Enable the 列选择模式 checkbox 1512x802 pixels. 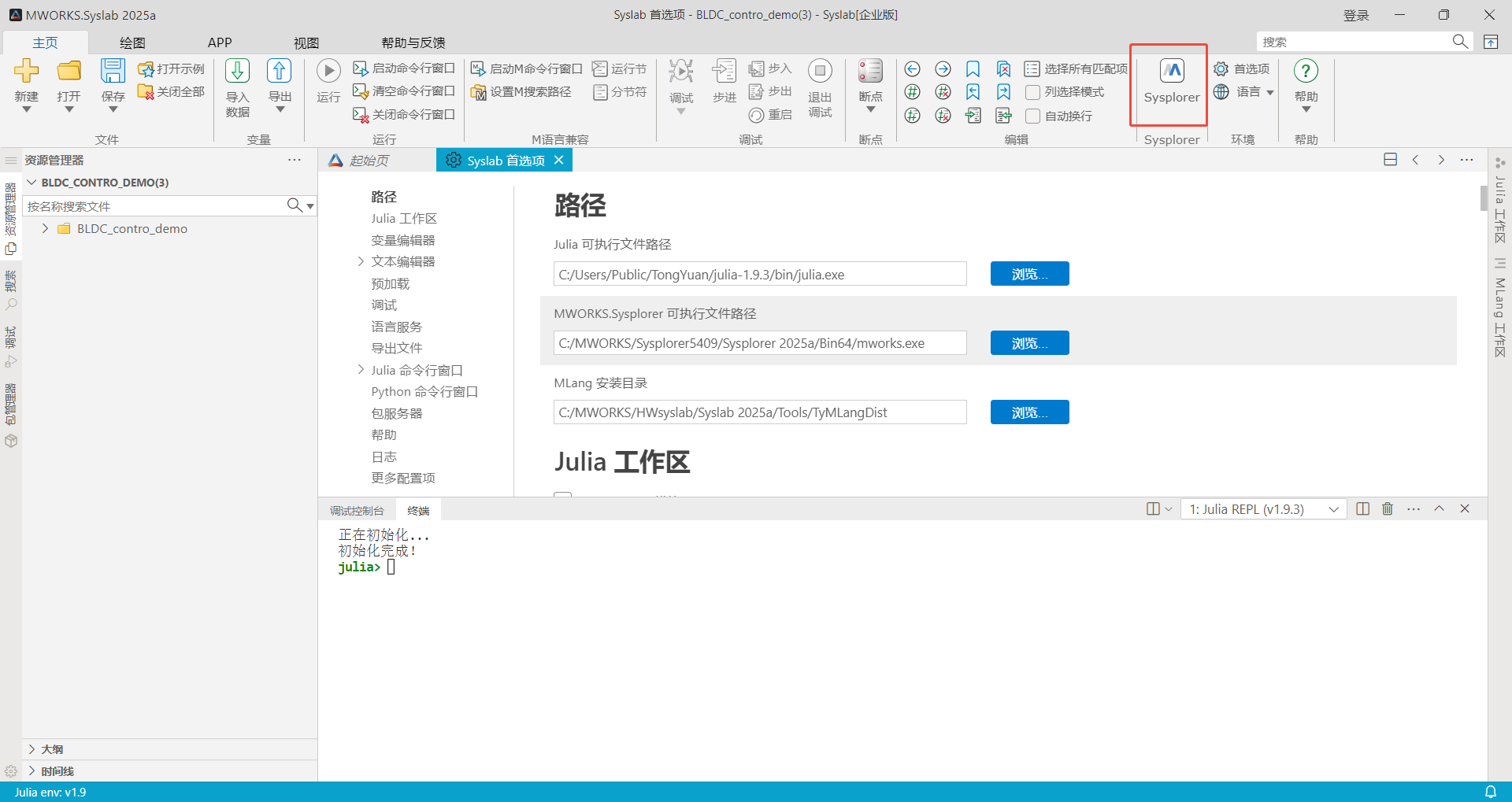pos(1032,92)
